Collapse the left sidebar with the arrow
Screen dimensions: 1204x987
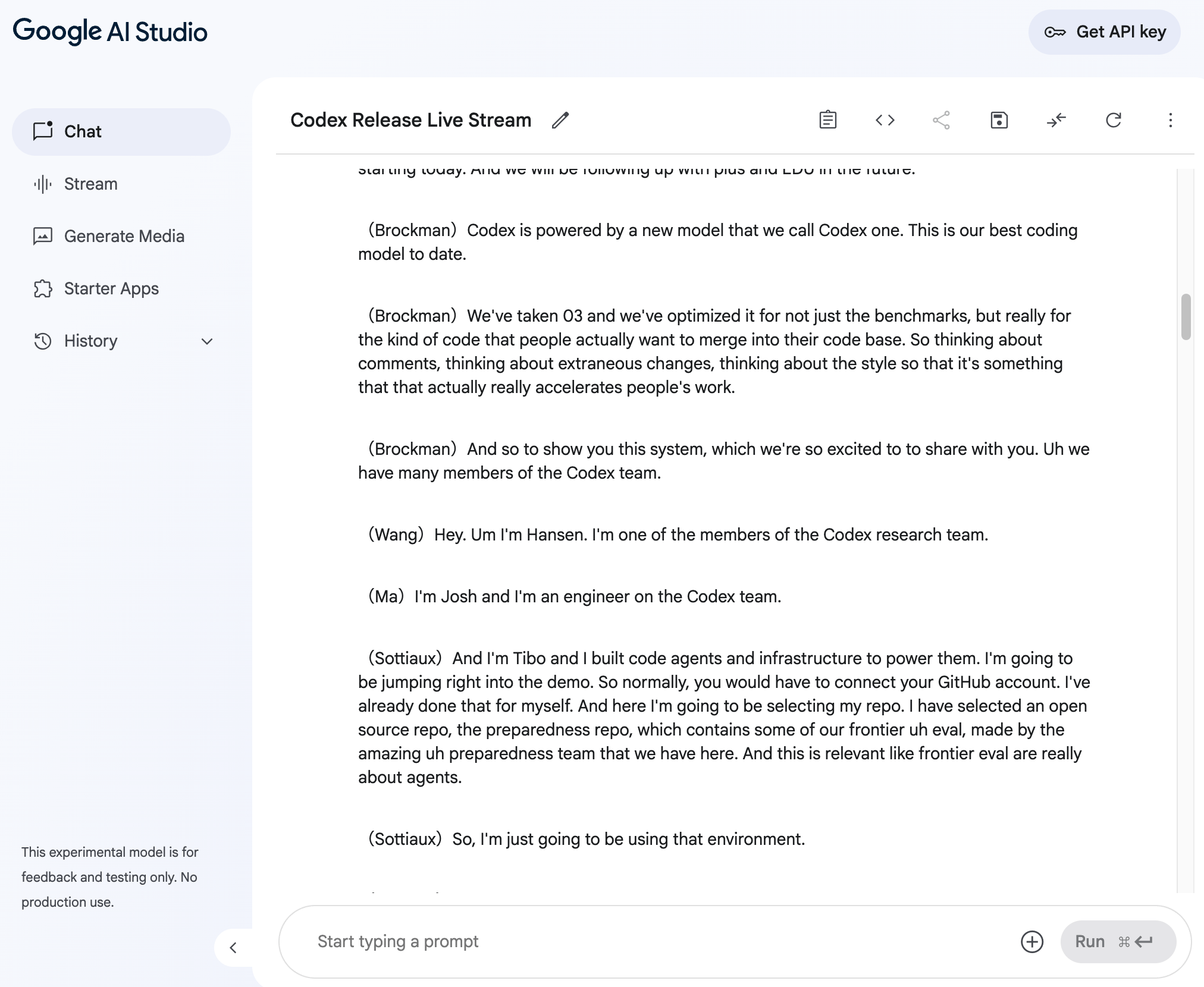[233, 948]
